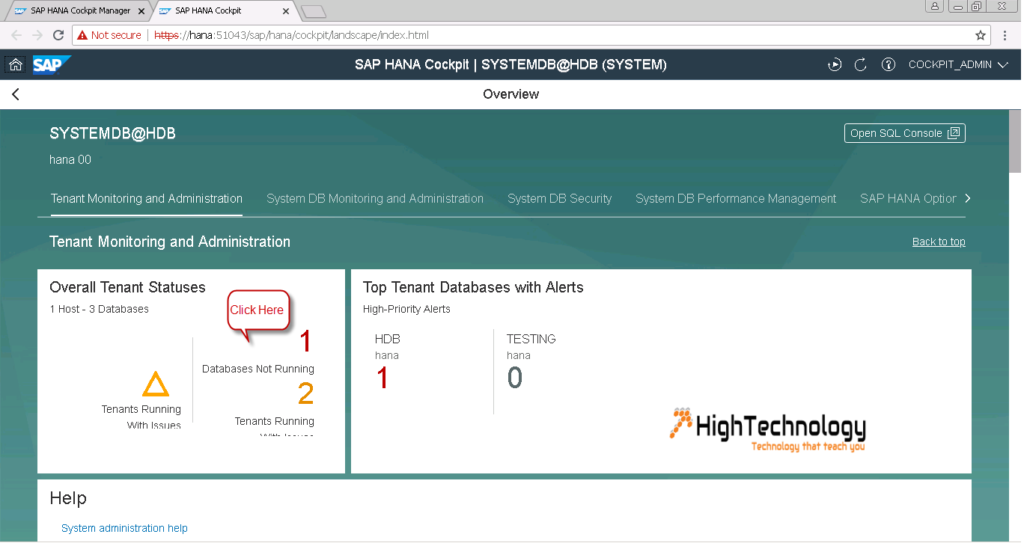Viewport: 1024px width, 543px height.
Task: Click the browser profile user icon
Action: pos(935,7)
